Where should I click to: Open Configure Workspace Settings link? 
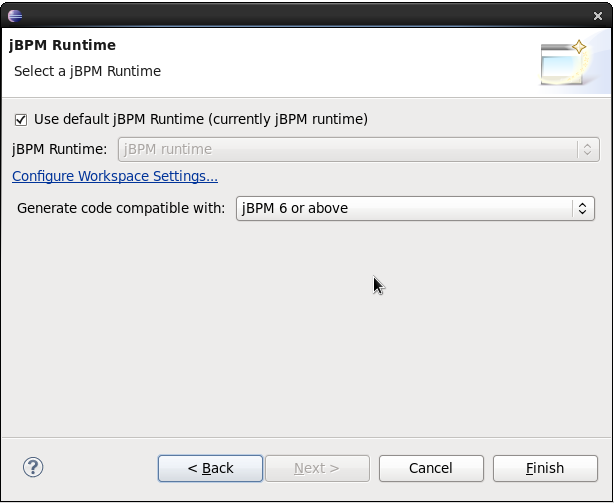coord(115,176)
